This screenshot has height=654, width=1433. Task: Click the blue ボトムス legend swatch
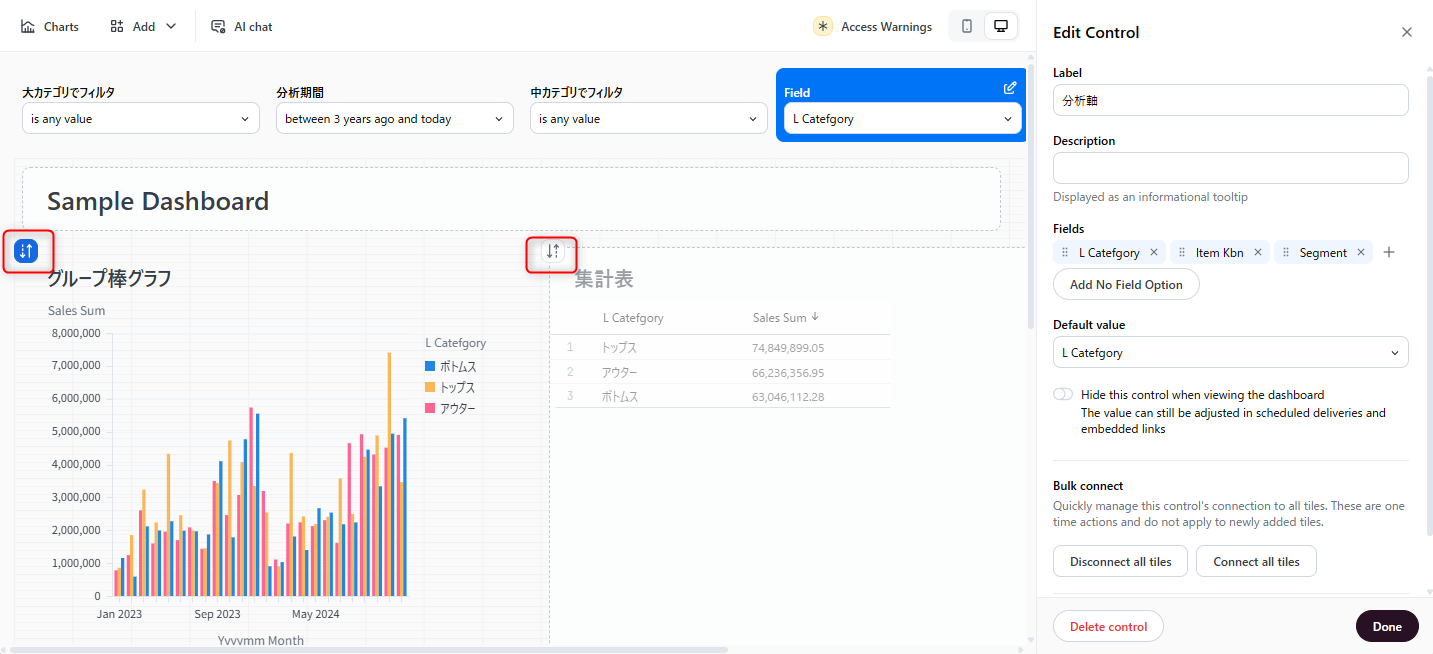430,367
